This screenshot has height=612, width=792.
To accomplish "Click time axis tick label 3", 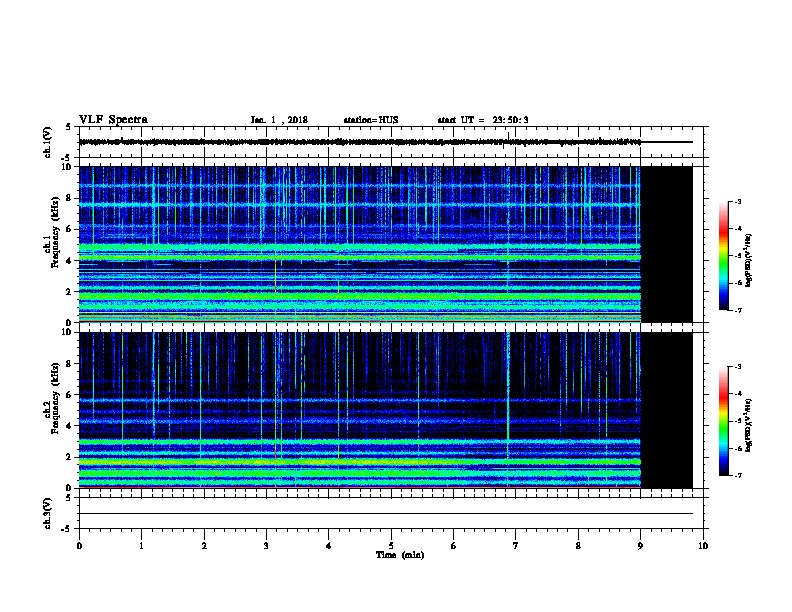I will coord(266,545).
